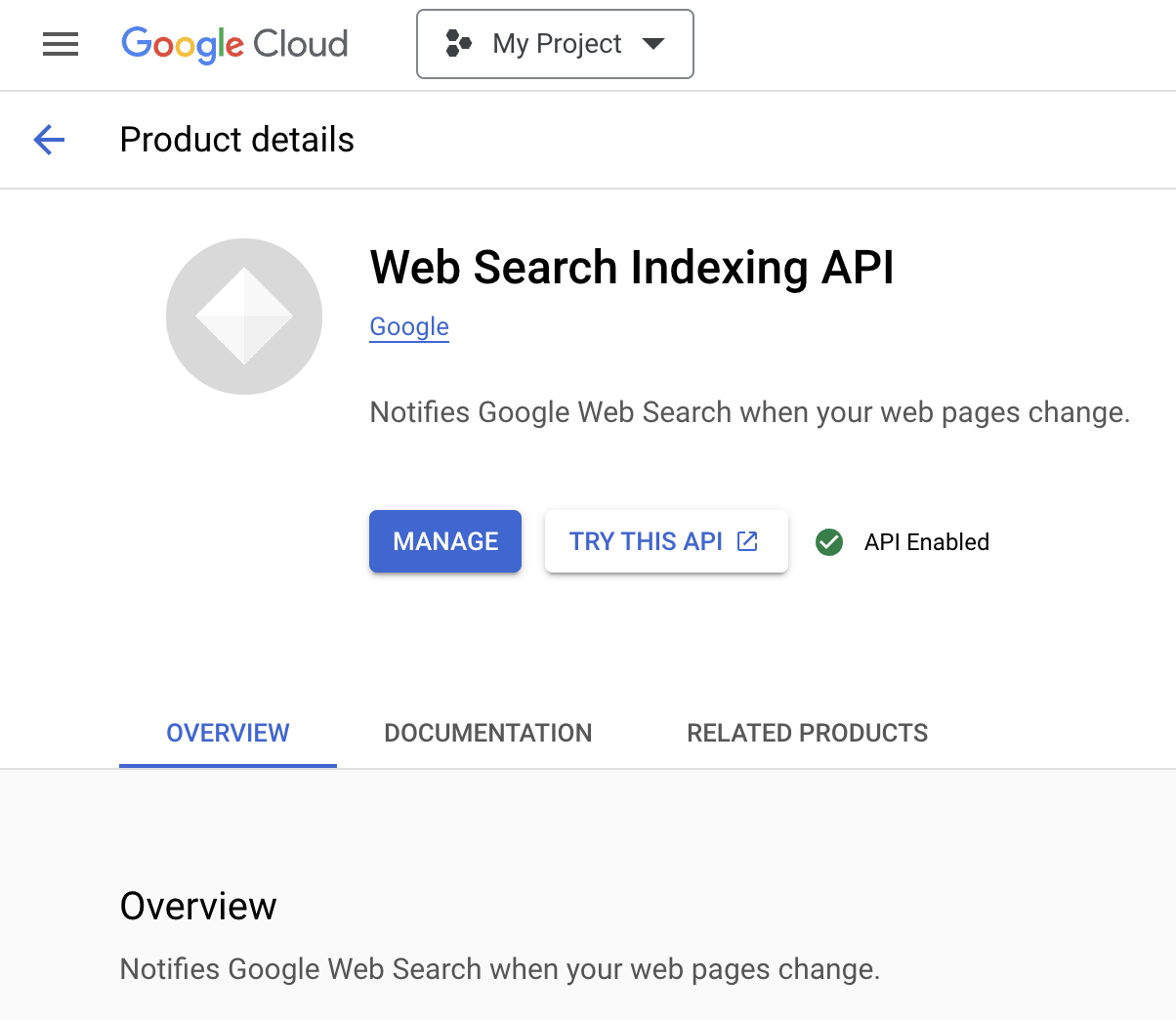Click the MANAGE button
Viewport: 1176px width, 1020px height.
[x=444, y=540]
